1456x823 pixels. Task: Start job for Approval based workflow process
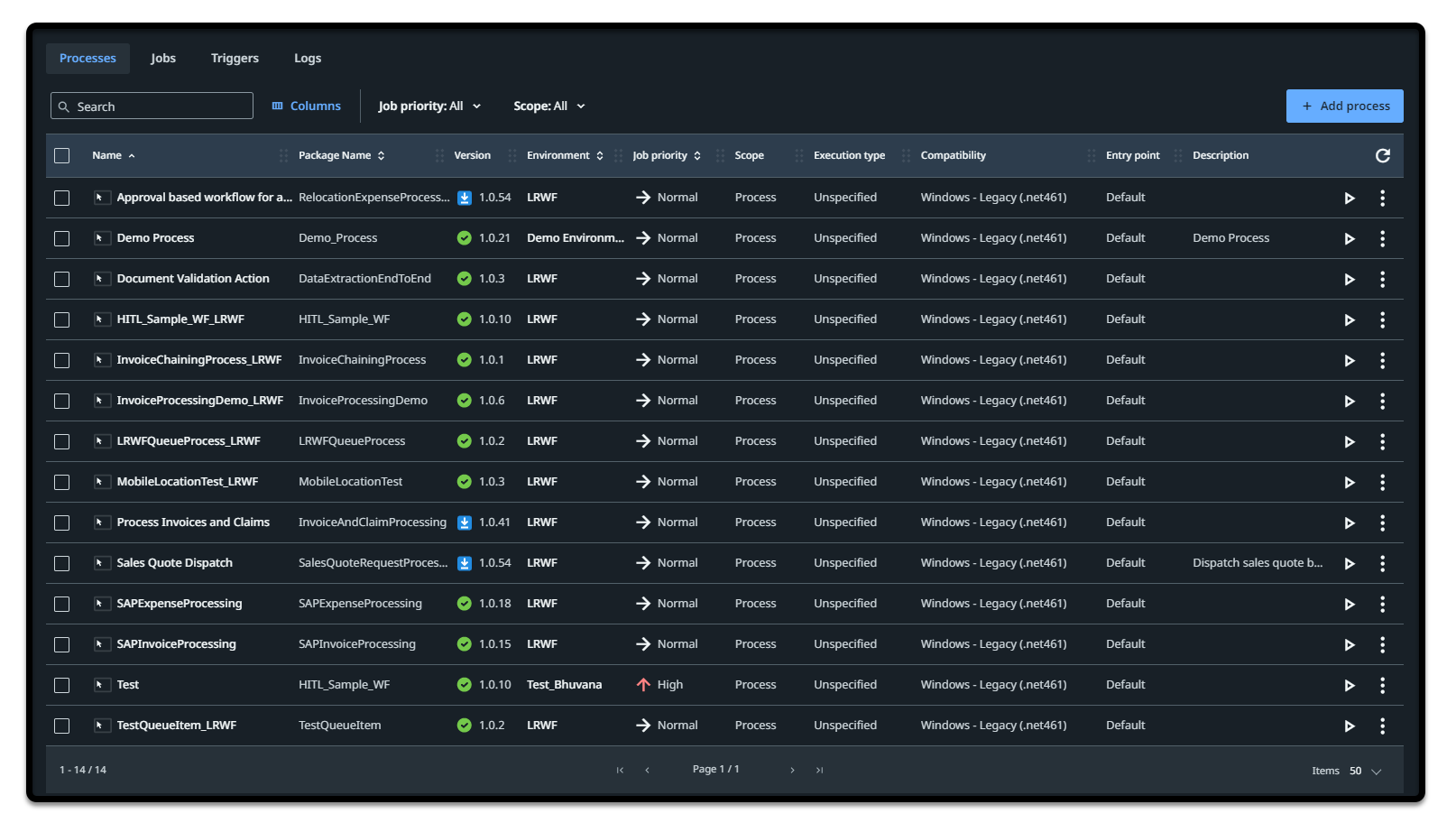pos(1350,199)
